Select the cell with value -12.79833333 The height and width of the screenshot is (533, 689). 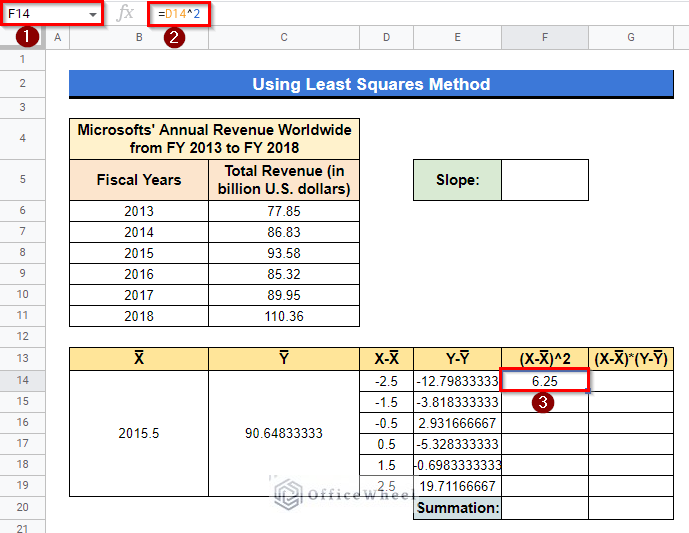point(457,381)
